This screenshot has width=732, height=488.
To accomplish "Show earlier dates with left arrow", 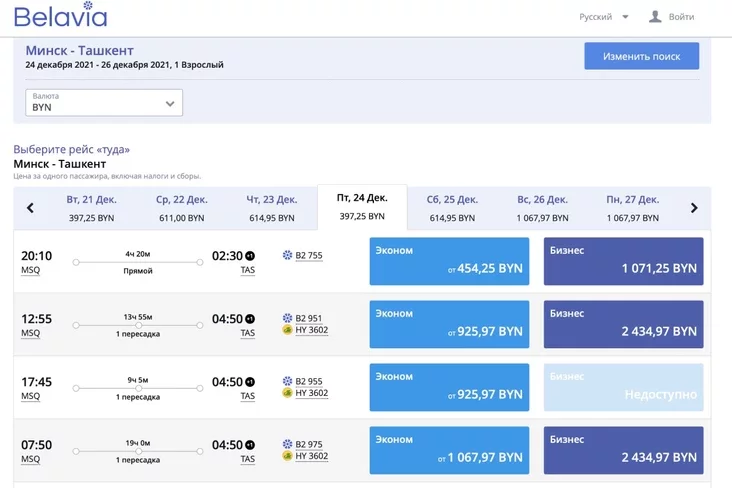I will click(30, 208).
